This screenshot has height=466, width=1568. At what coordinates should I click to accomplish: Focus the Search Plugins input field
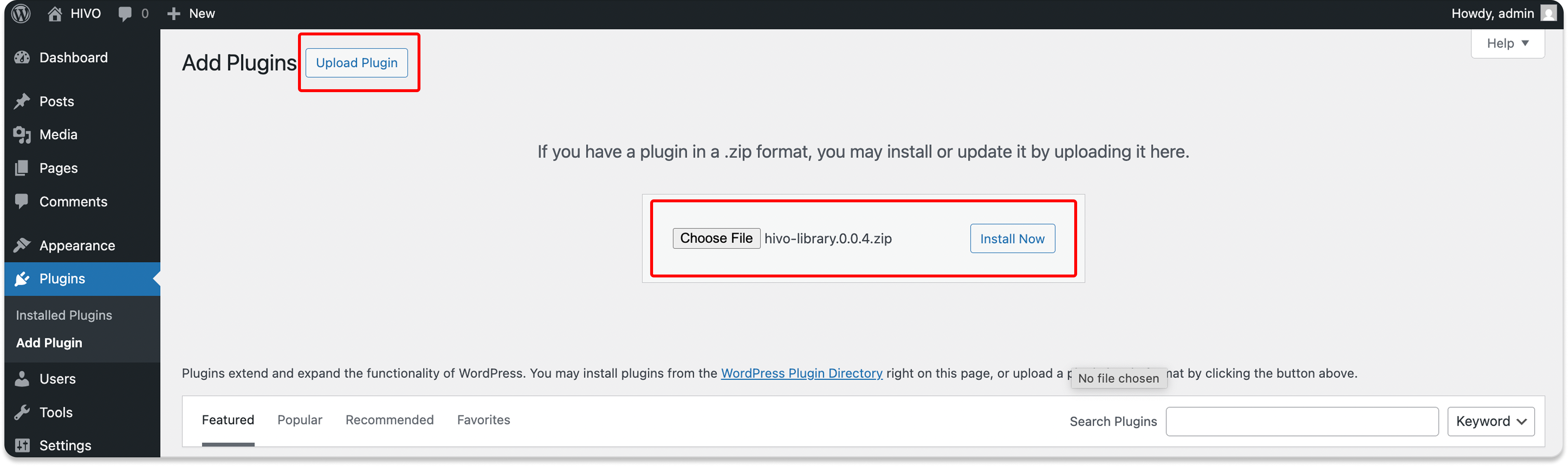point(1302,422)
